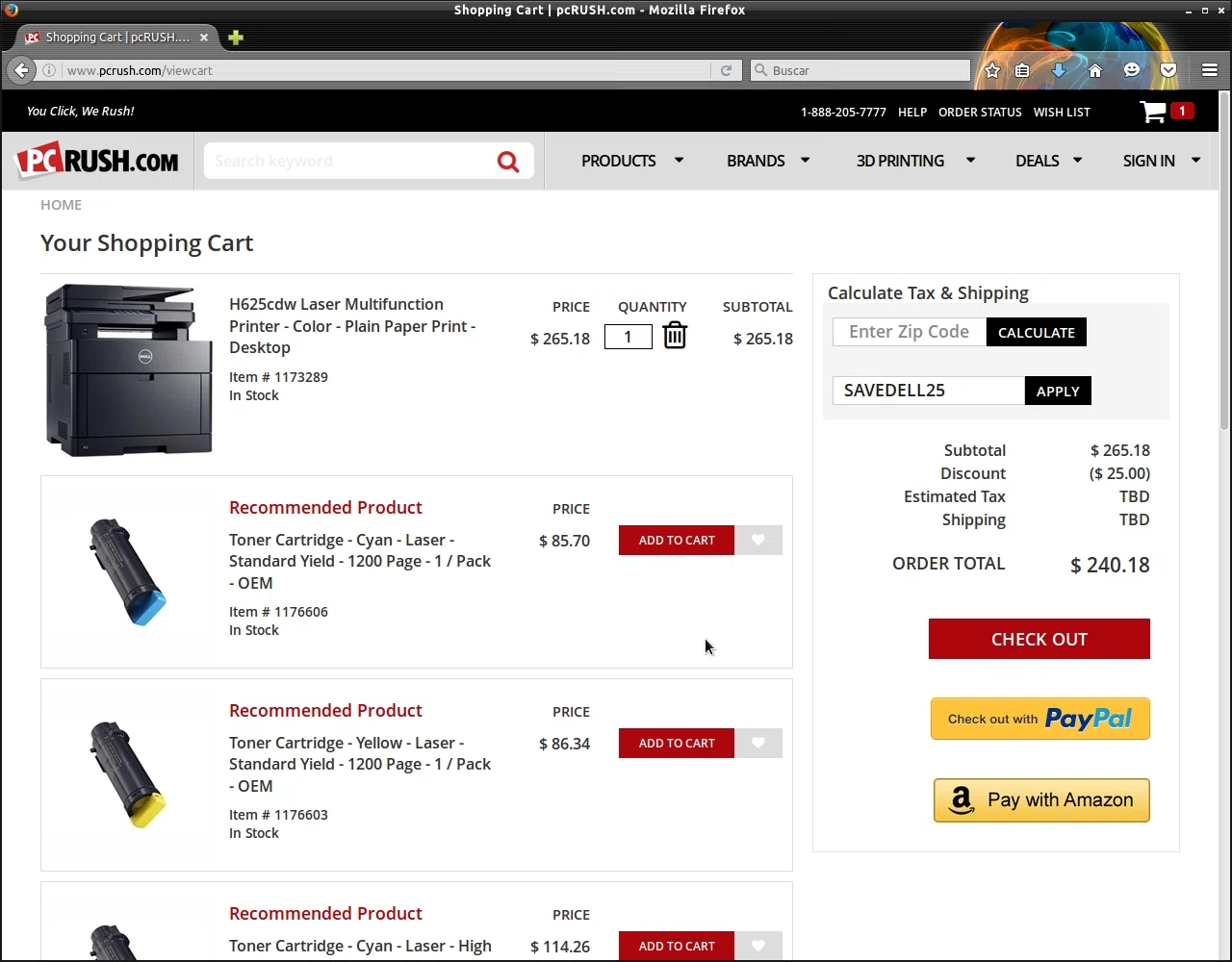Expand the 3D PRINTING dropdown menu
The image size is (1232, 962).
point(915,161)
